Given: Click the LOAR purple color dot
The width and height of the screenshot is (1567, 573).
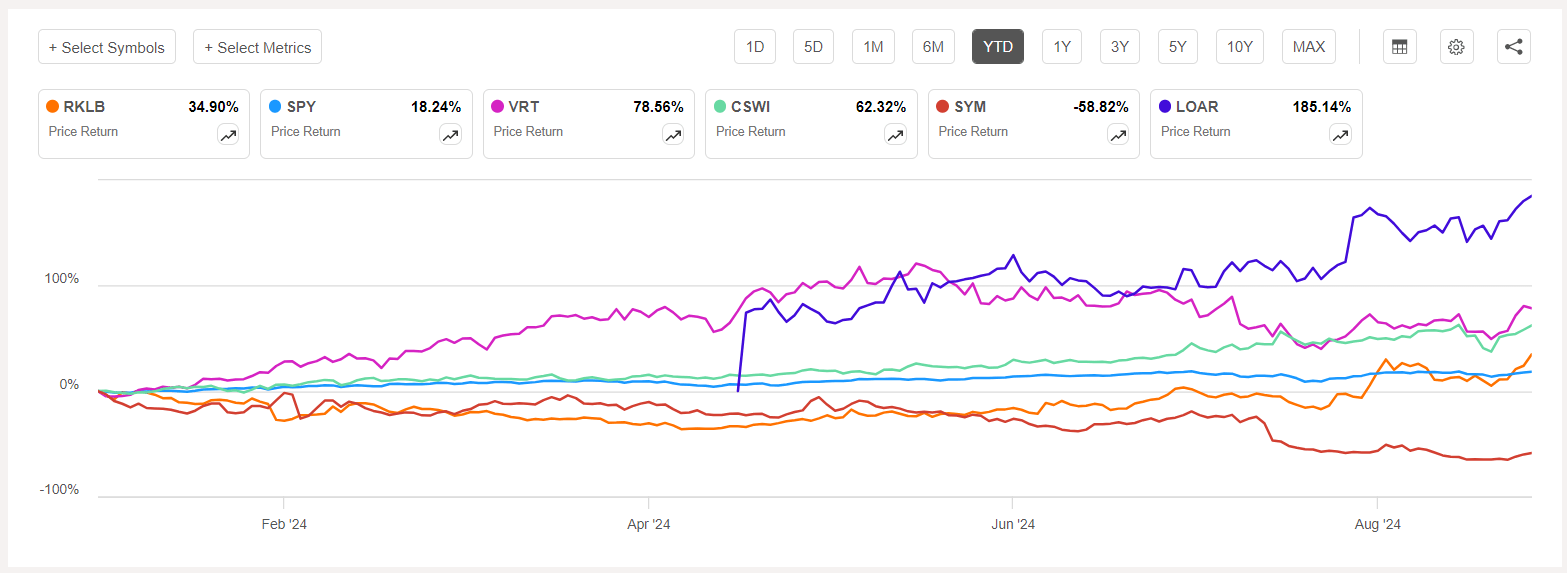Looking at the screenshot, I should [x=1165, y=106].
